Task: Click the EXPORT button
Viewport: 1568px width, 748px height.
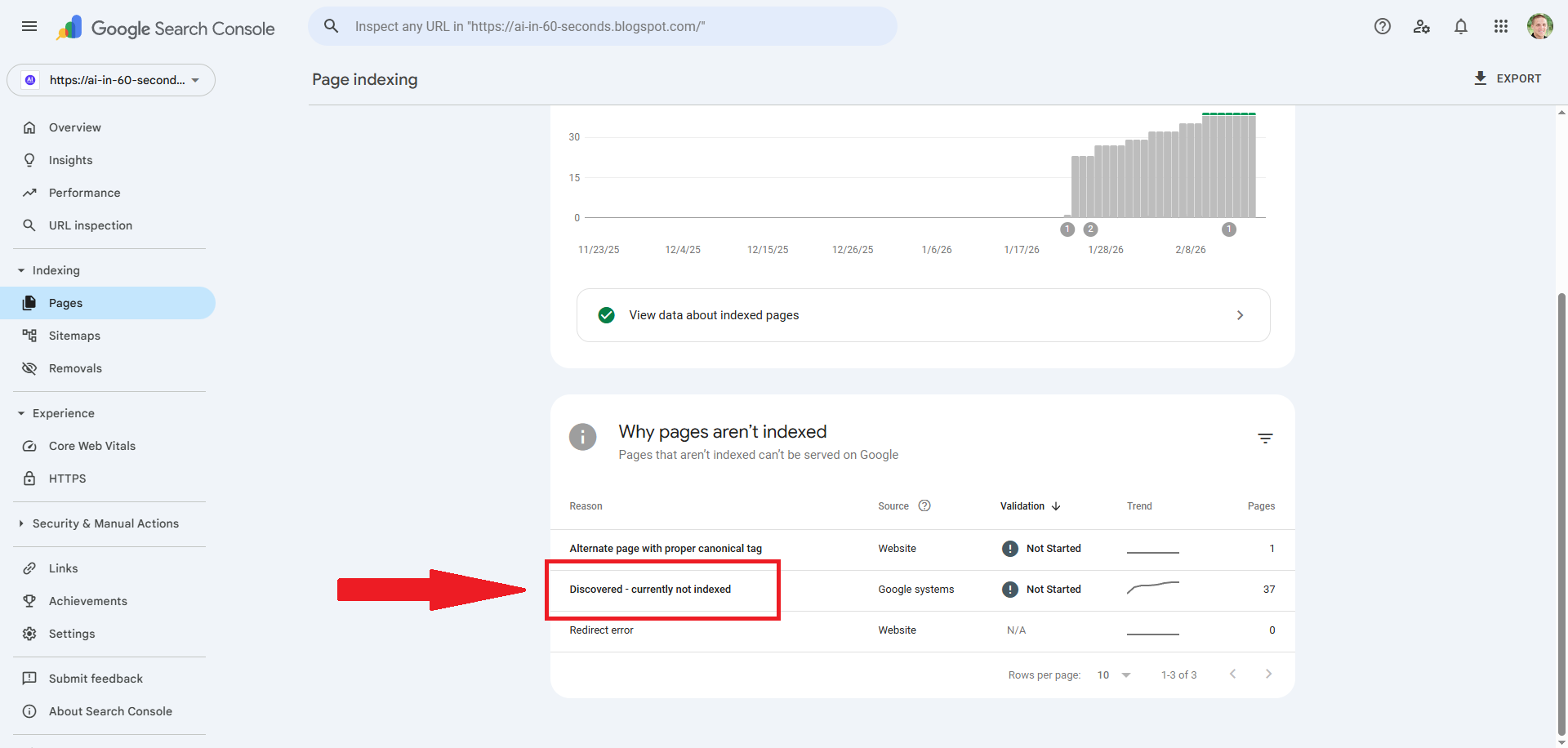Action: click(1508, 78)
